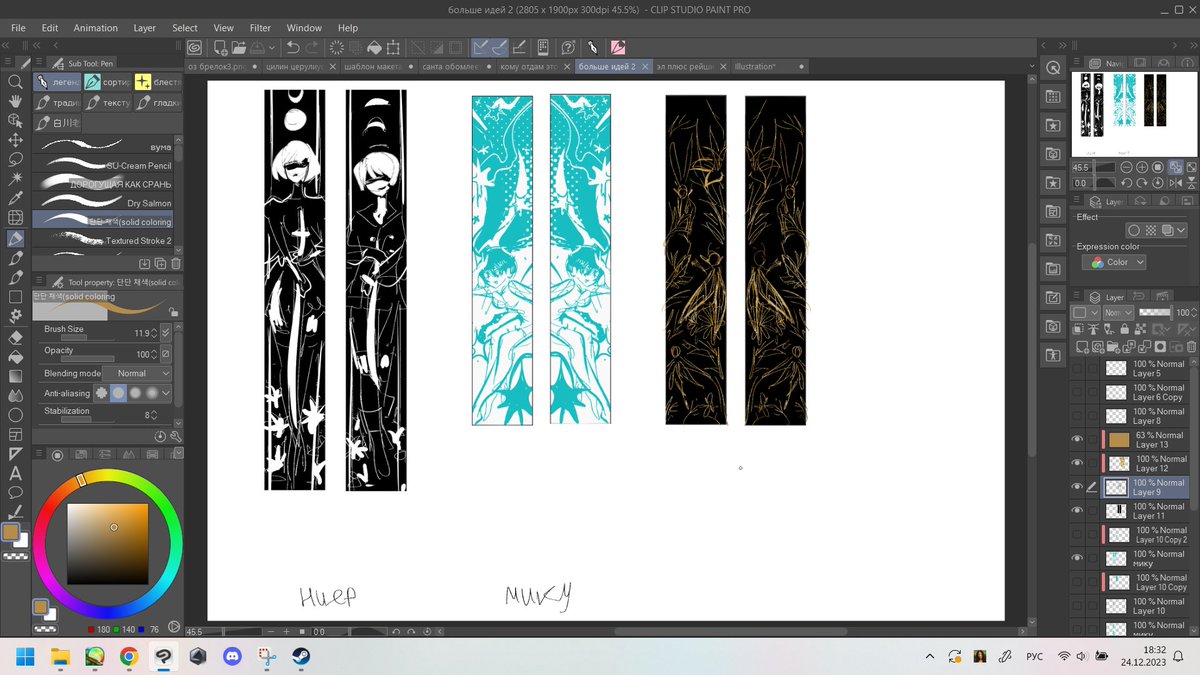Image resolution: width=1200 pixels, height=675 pixels.
Task: Open Discord from Windows taskbar
Action: (232, 657)
